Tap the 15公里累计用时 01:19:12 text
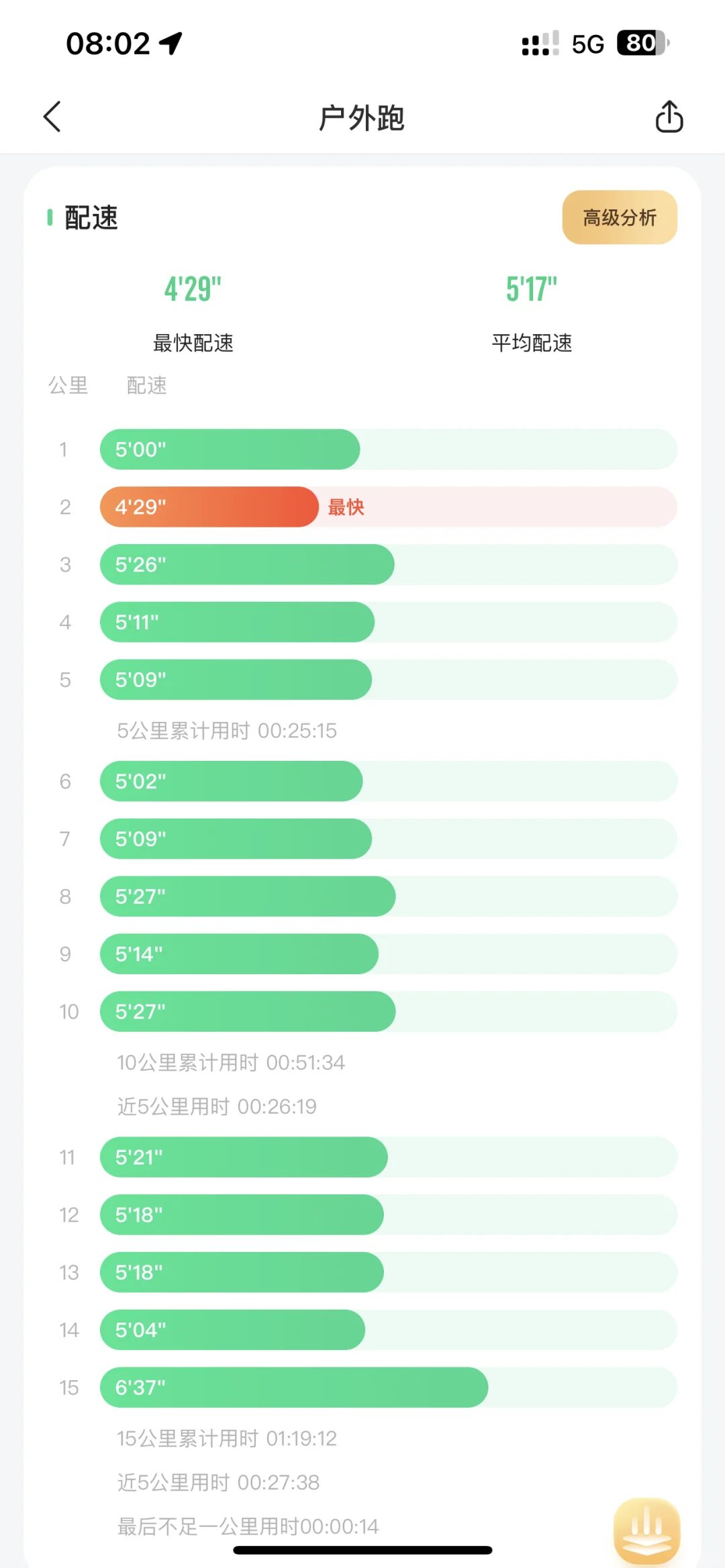 (227, 1439)
